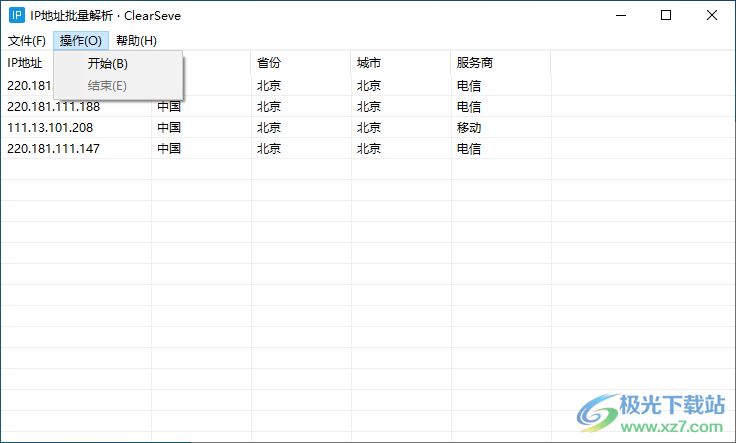Close the IP地址批量解析 window
The height and width of the screenshot is (443, 736).
coord(712,15)
